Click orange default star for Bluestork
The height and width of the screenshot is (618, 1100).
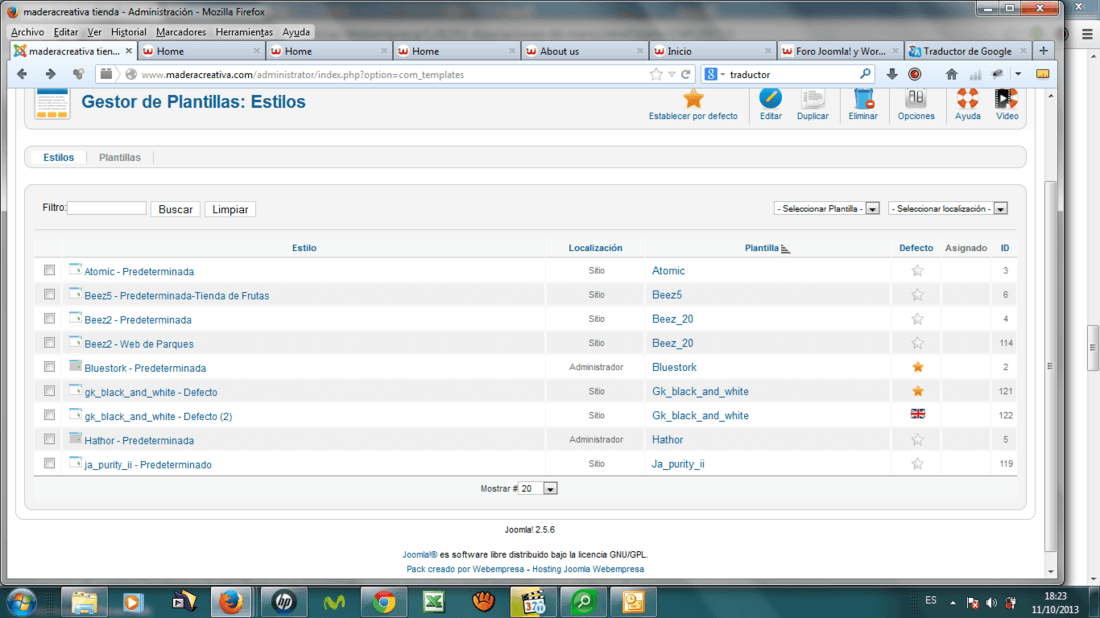[x=917, y=367]
